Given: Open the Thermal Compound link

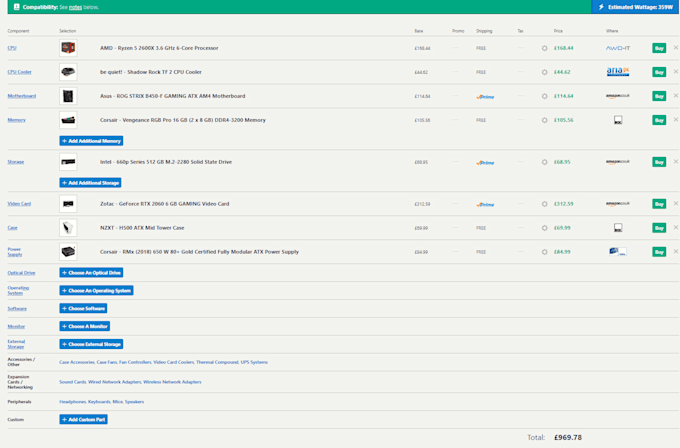Looking at the screenshot, I should point(217,362).
